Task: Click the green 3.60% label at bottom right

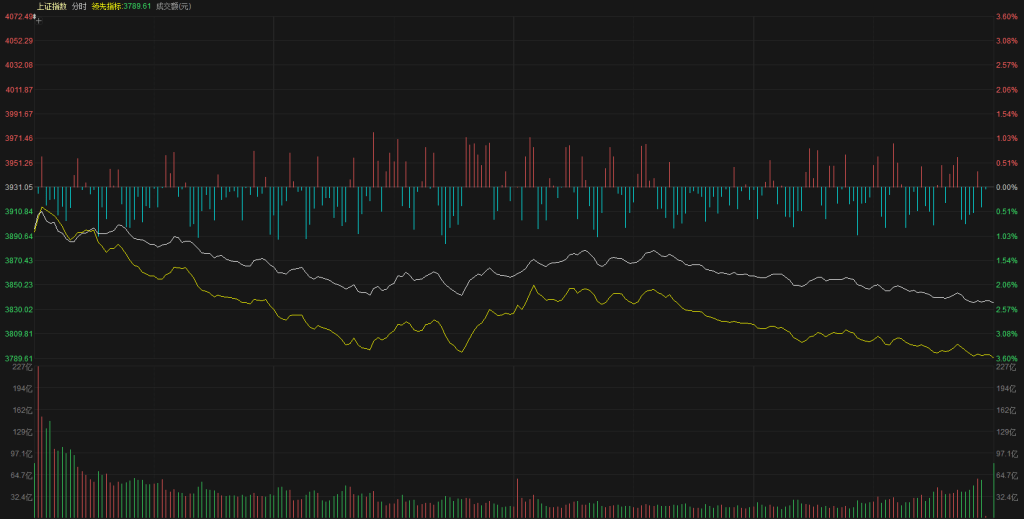Action: click(x=1006, y=358)
